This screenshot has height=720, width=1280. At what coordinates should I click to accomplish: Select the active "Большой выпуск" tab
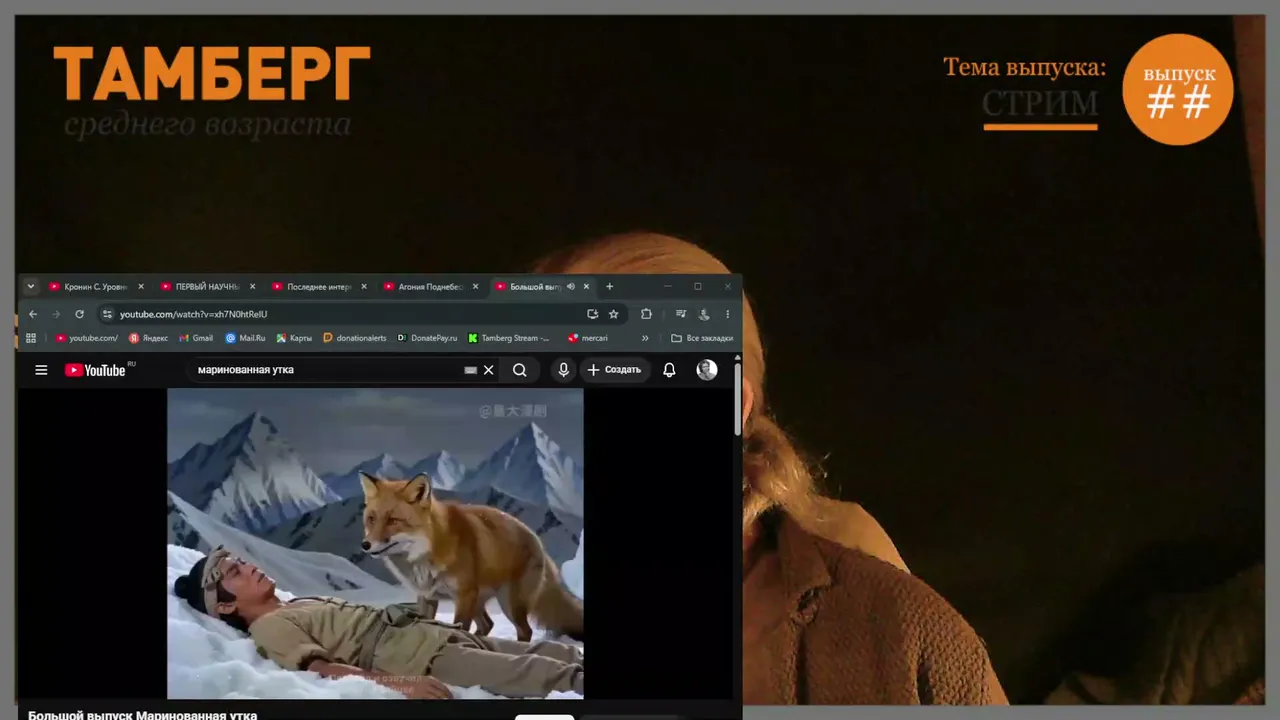coord(535,287)
